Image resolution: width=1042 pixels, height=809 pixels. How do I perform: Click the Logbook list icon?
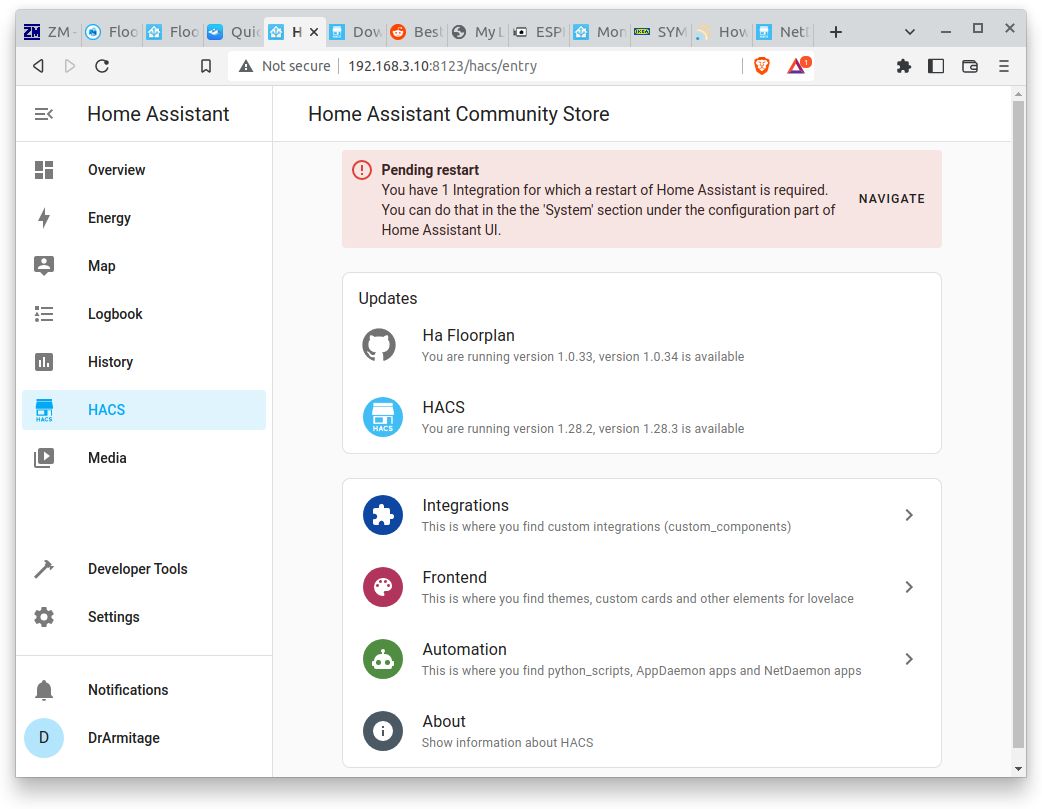[x=44, y=314]
